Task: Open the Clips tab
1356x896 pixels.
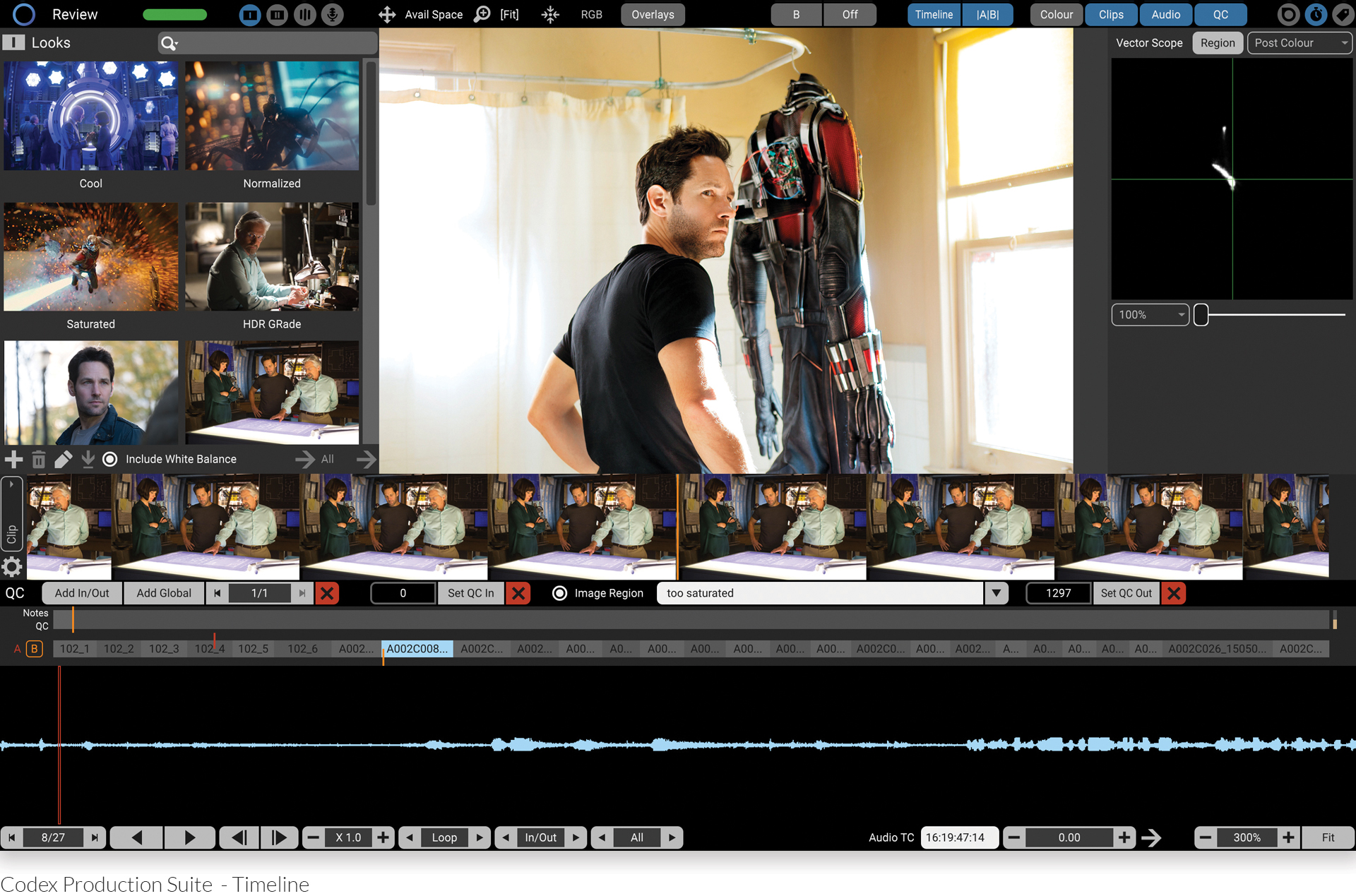Action: click(x=1111, y=15)
